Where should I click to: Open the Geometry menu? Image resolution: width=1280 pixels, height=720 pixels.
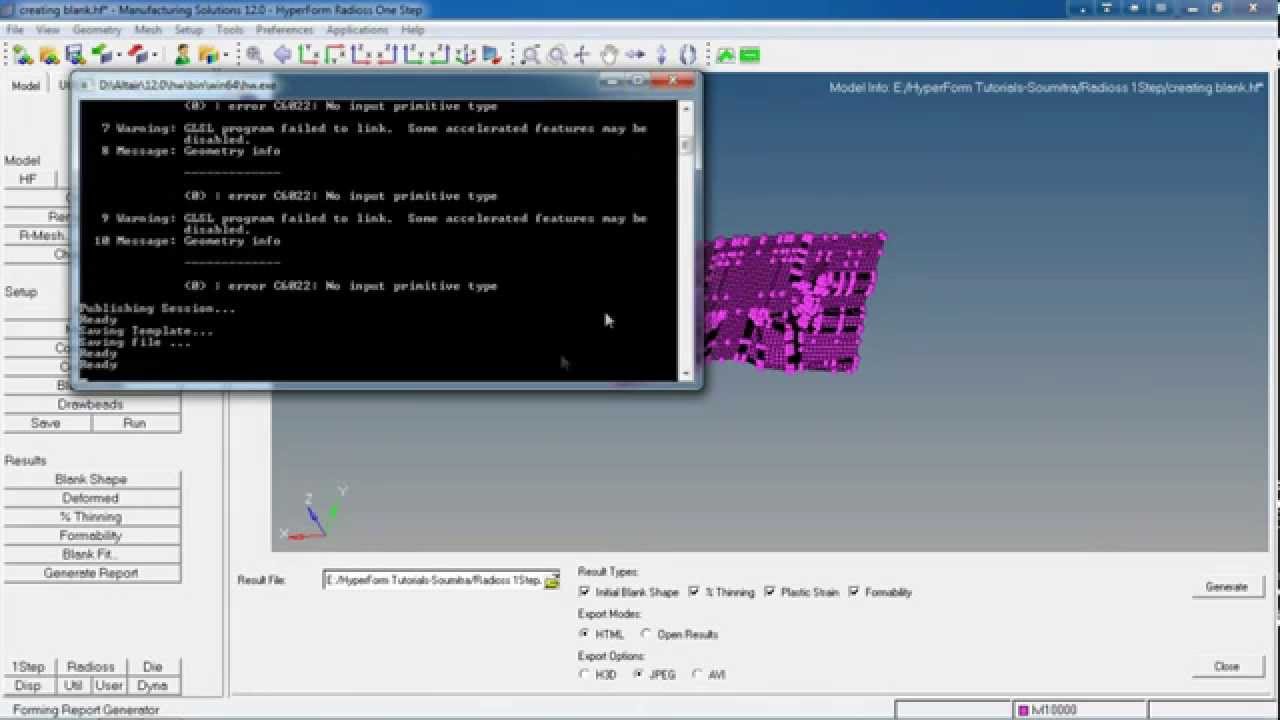tap(96, 30)
